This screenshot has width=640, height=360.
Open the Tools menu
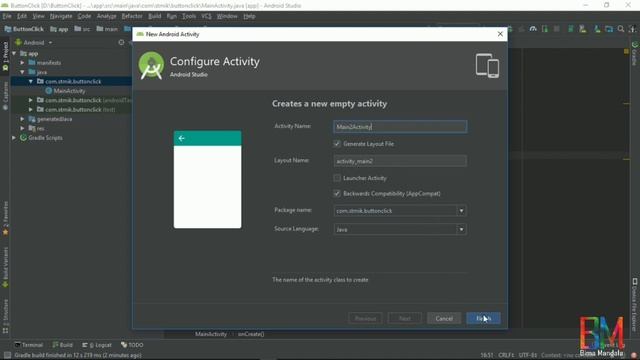tap(189, 16)
